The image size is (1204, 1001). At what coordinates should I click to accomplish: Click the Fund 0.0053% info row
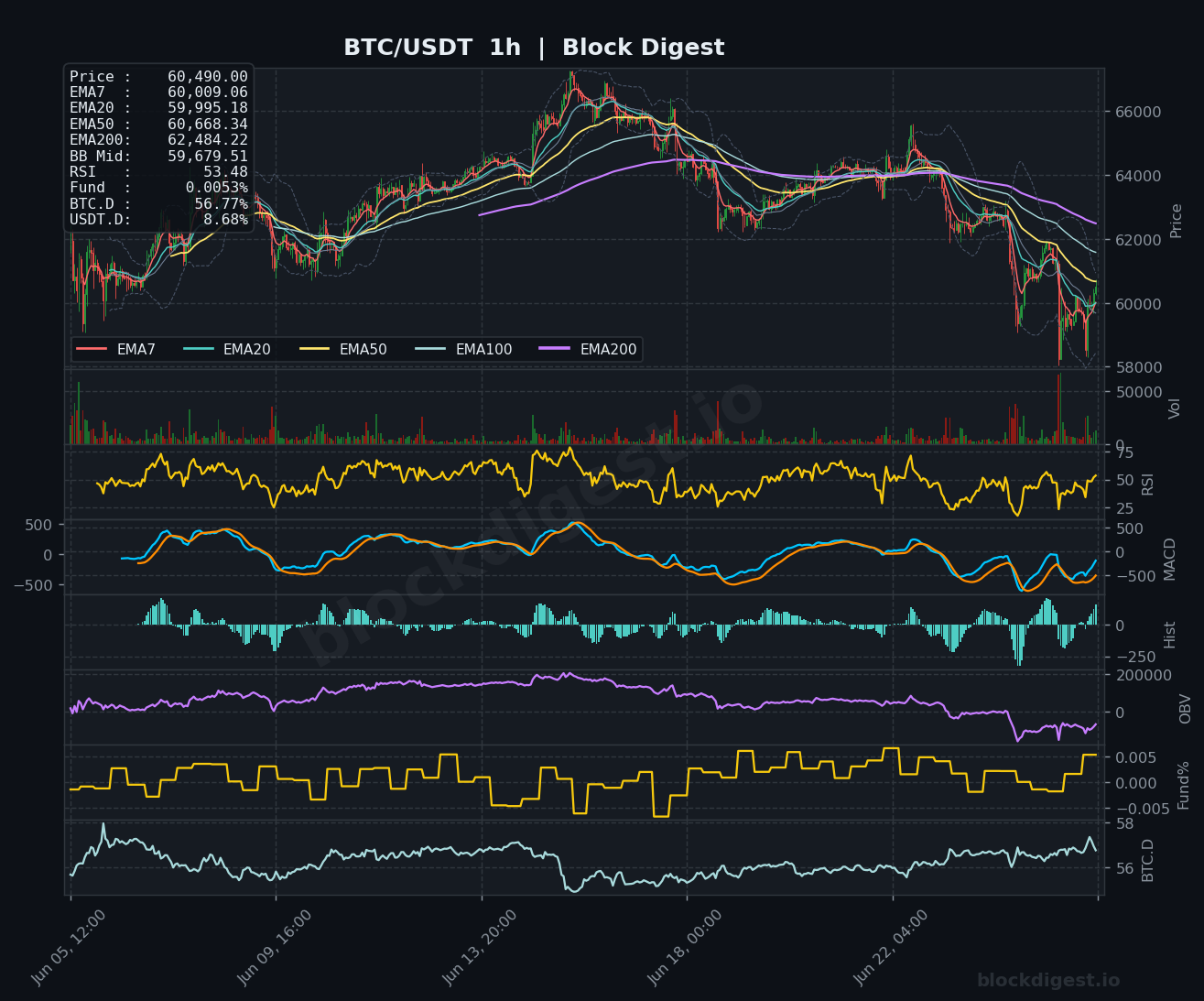(x=158, y=188)
